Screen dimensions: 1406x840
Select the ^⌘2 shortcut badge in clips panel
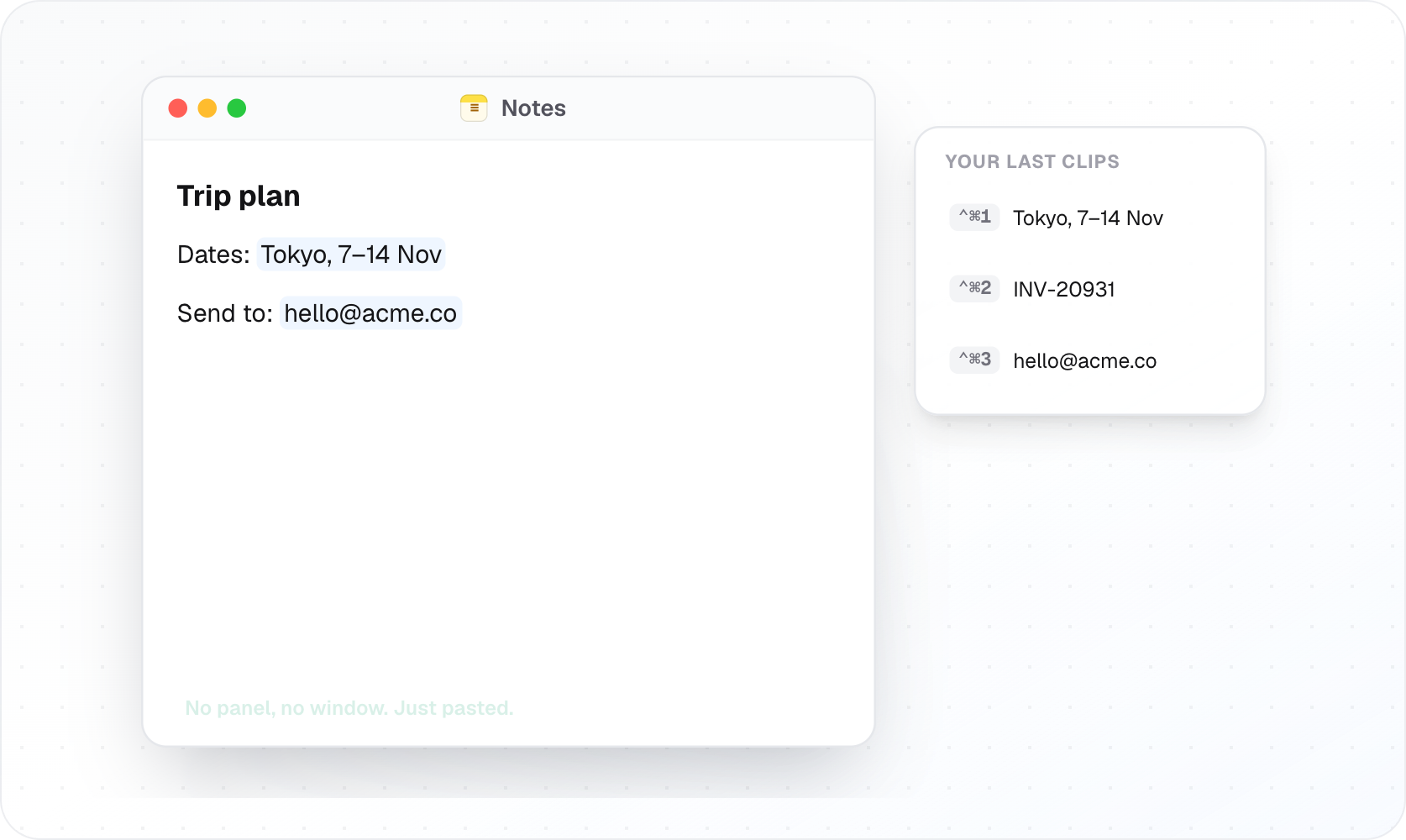click(x=974, y=288)
